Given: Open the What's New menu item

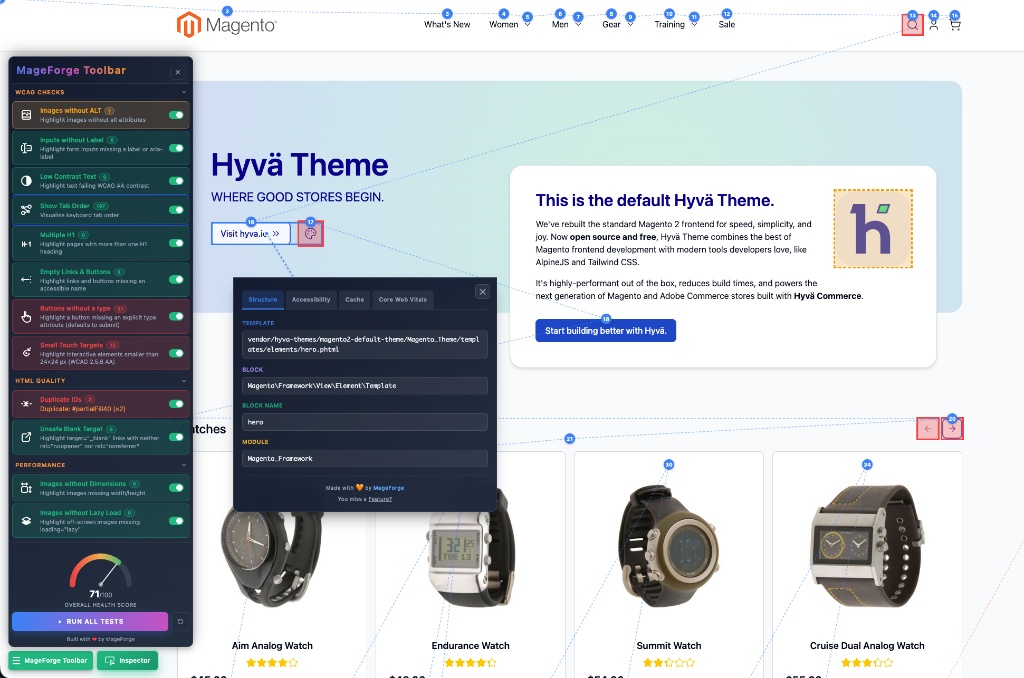Looking at the screenshot, I should pyautogui.click(x=447, y=24).
